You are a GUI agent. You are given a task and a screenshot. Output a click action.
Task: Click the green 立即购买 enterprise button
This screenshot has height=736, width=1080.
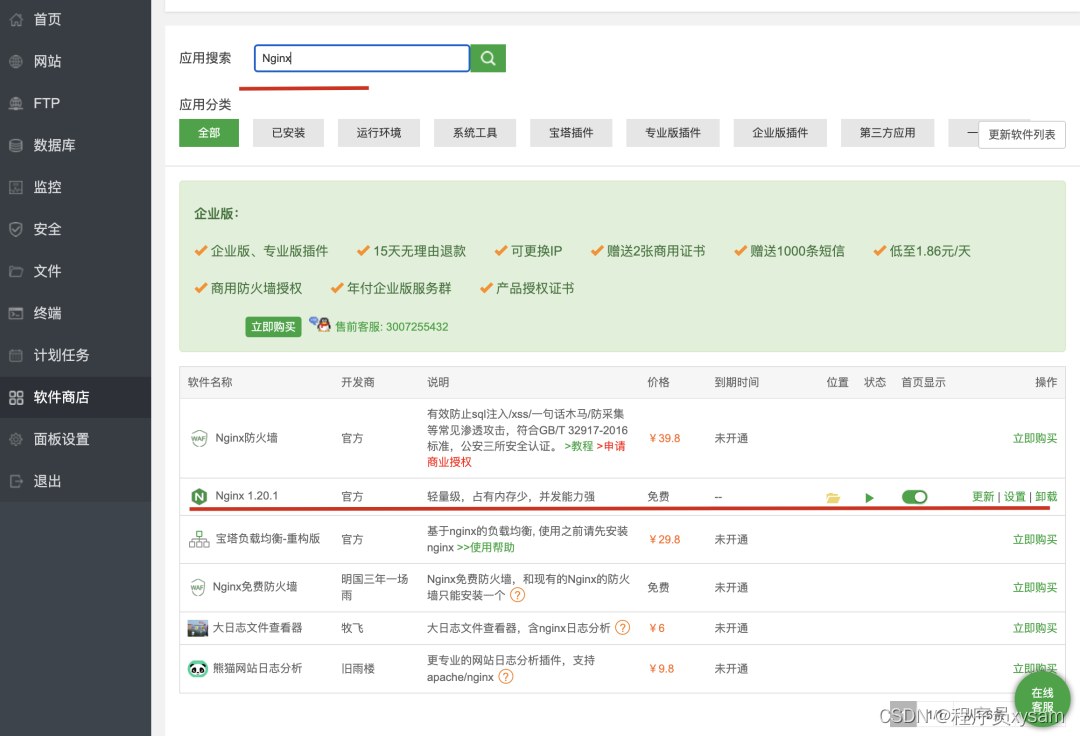coord(273,327)
